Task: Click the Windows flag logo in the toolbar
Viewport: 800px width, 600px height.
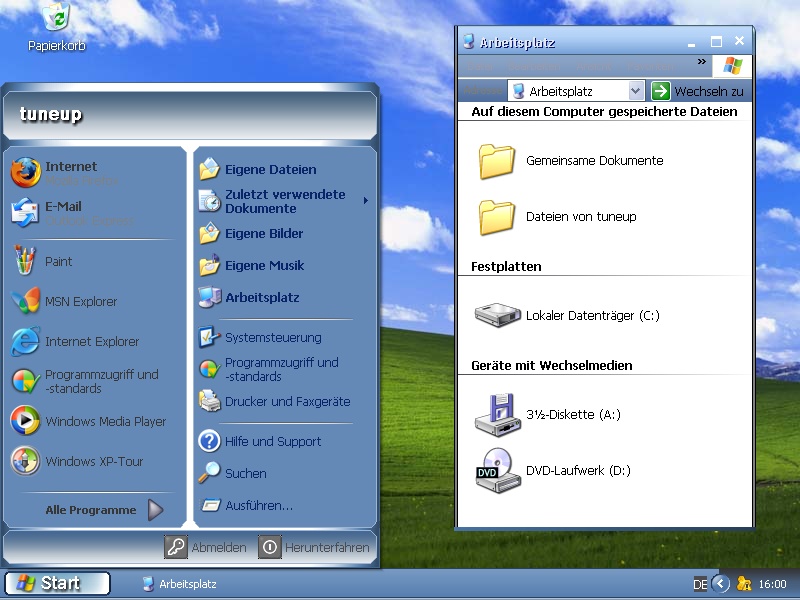Action: pos(733,65)
